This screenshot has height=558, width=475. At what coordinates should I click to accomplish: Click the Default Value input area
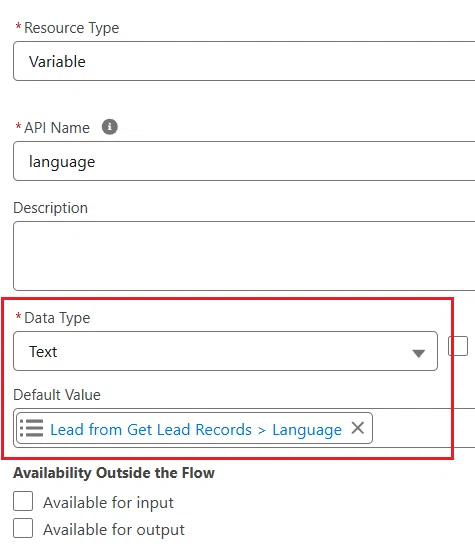423,428
